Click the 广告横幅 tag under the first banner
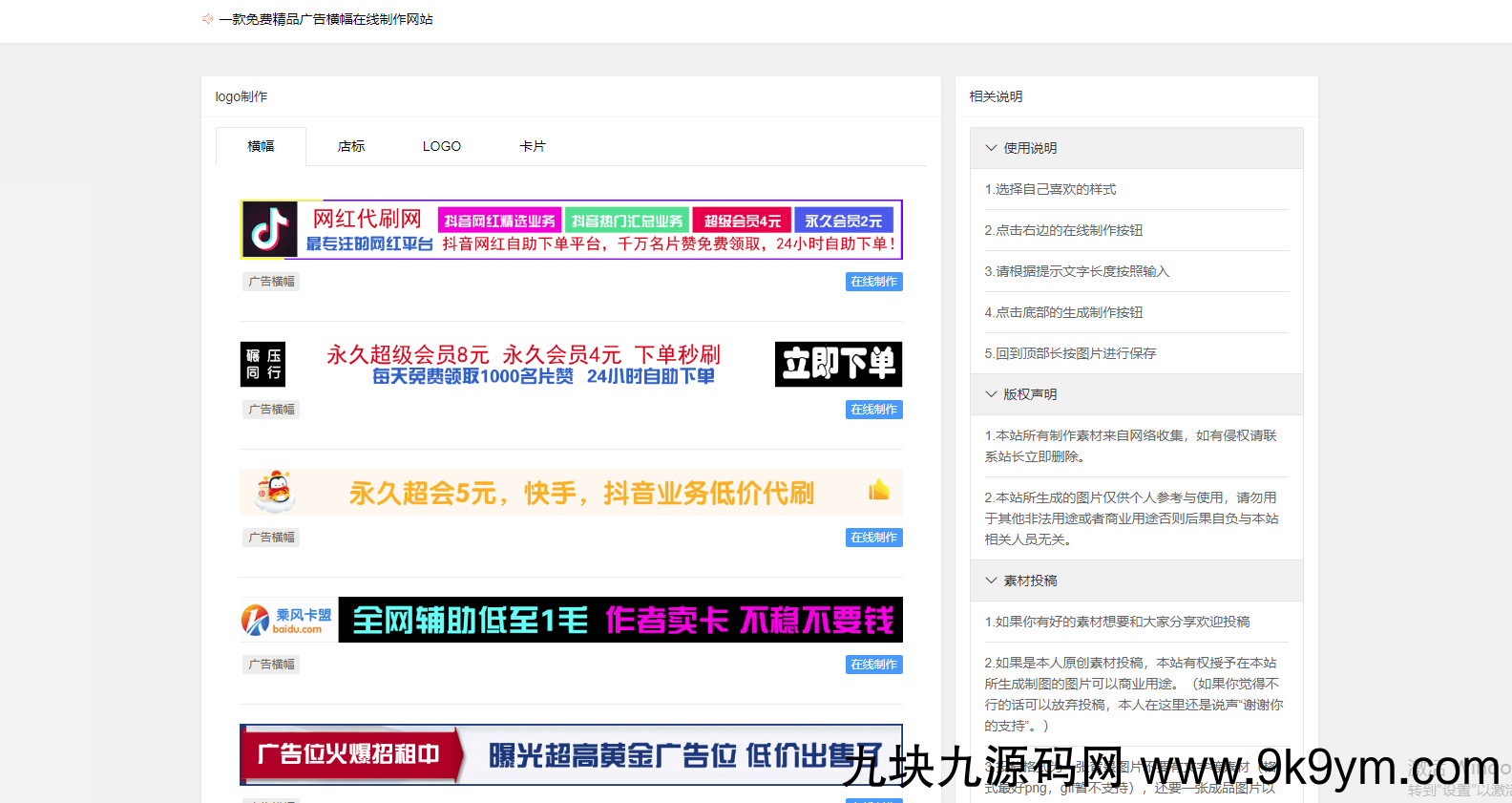Viewport: 1512px width, 803px height. tap(271, 282)
